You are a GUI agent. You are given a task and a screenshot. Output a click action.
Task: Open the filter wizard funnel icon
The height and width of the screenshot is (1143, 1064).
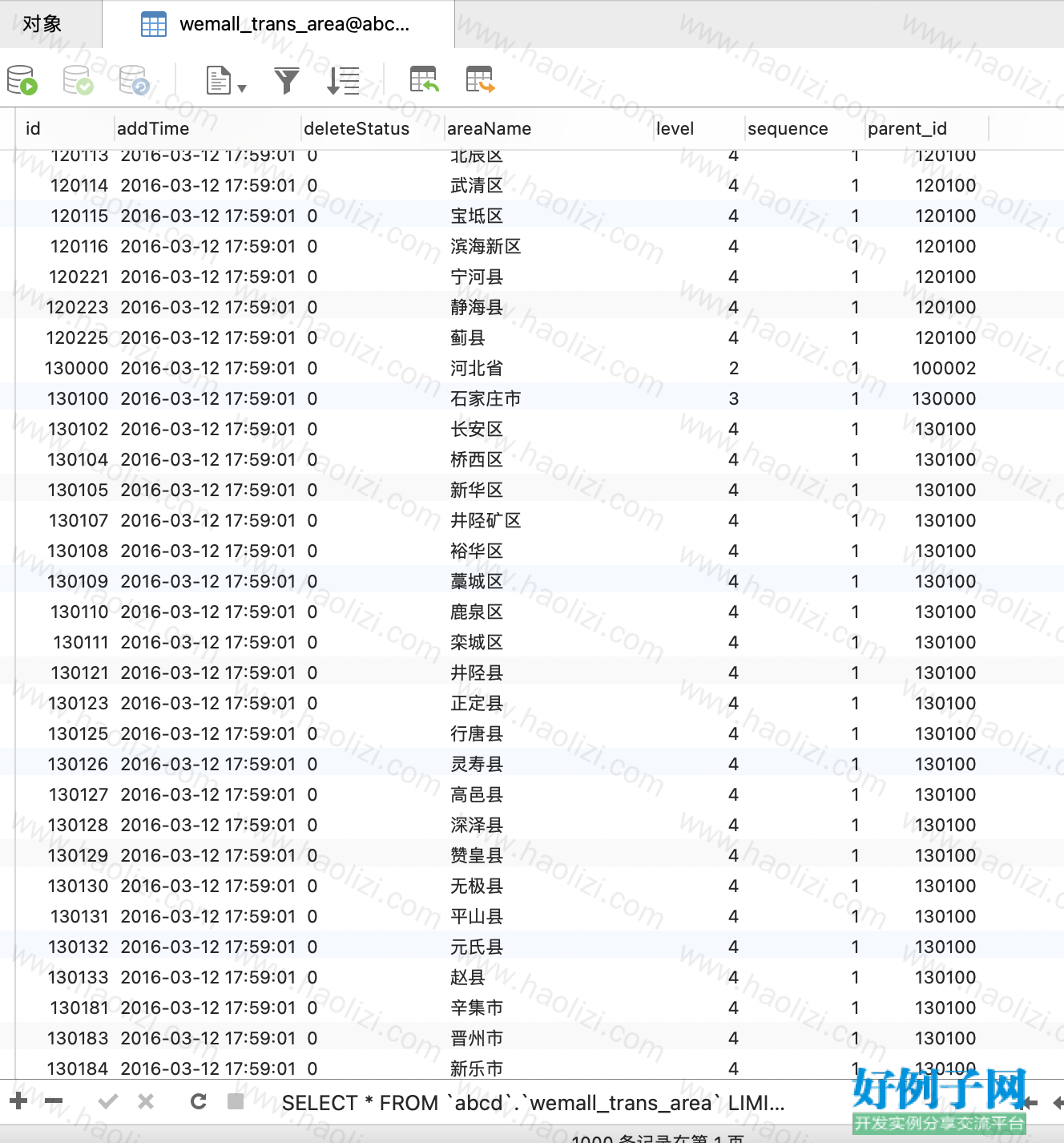[x=286, y=80]
